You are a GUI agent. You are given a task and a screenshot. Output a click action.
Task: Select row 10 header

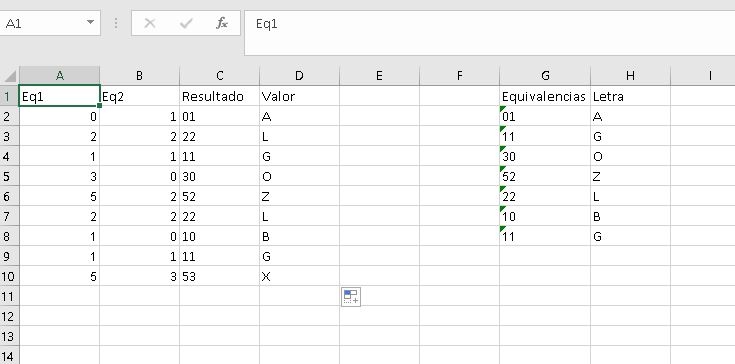(9, 276)
